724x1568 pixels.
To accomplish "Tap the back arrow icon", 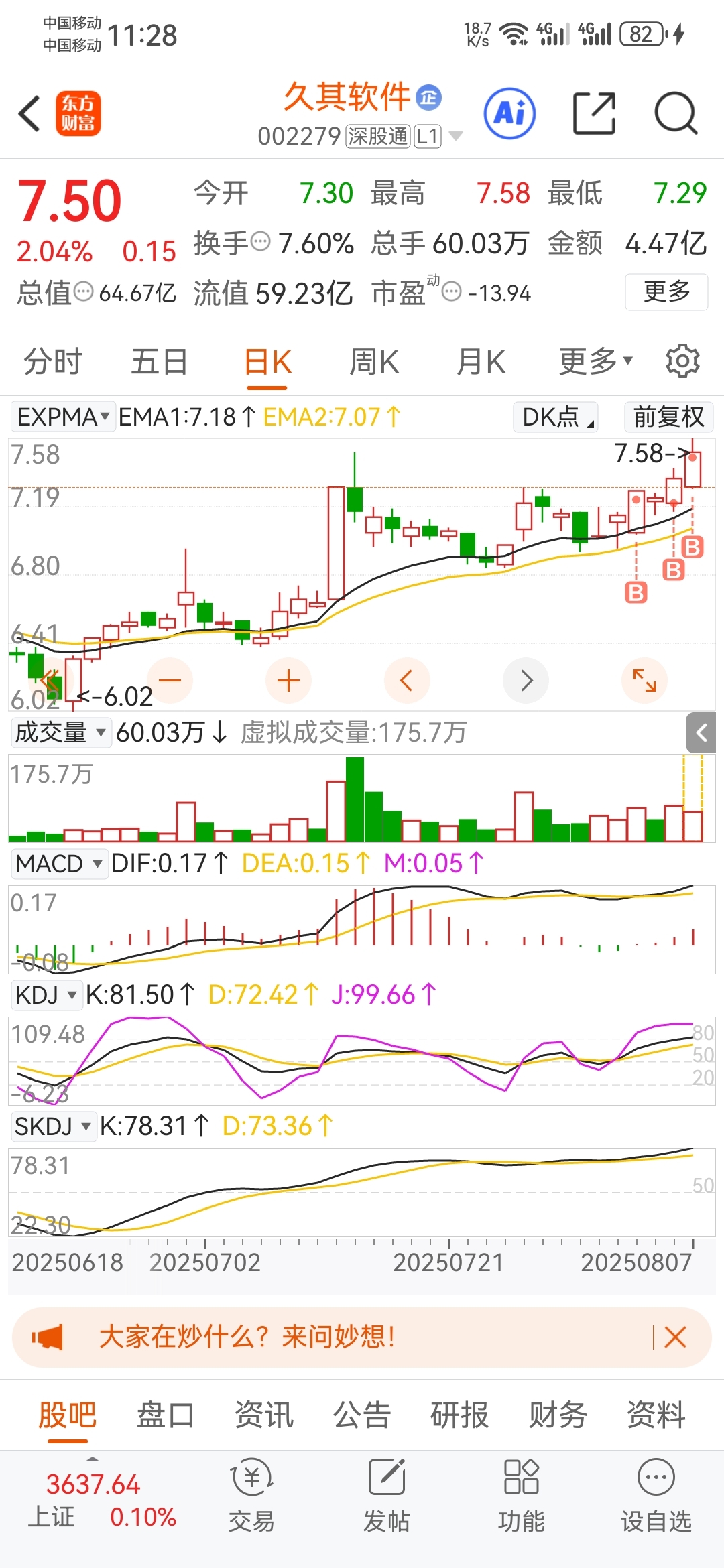I will pos(29,114).
